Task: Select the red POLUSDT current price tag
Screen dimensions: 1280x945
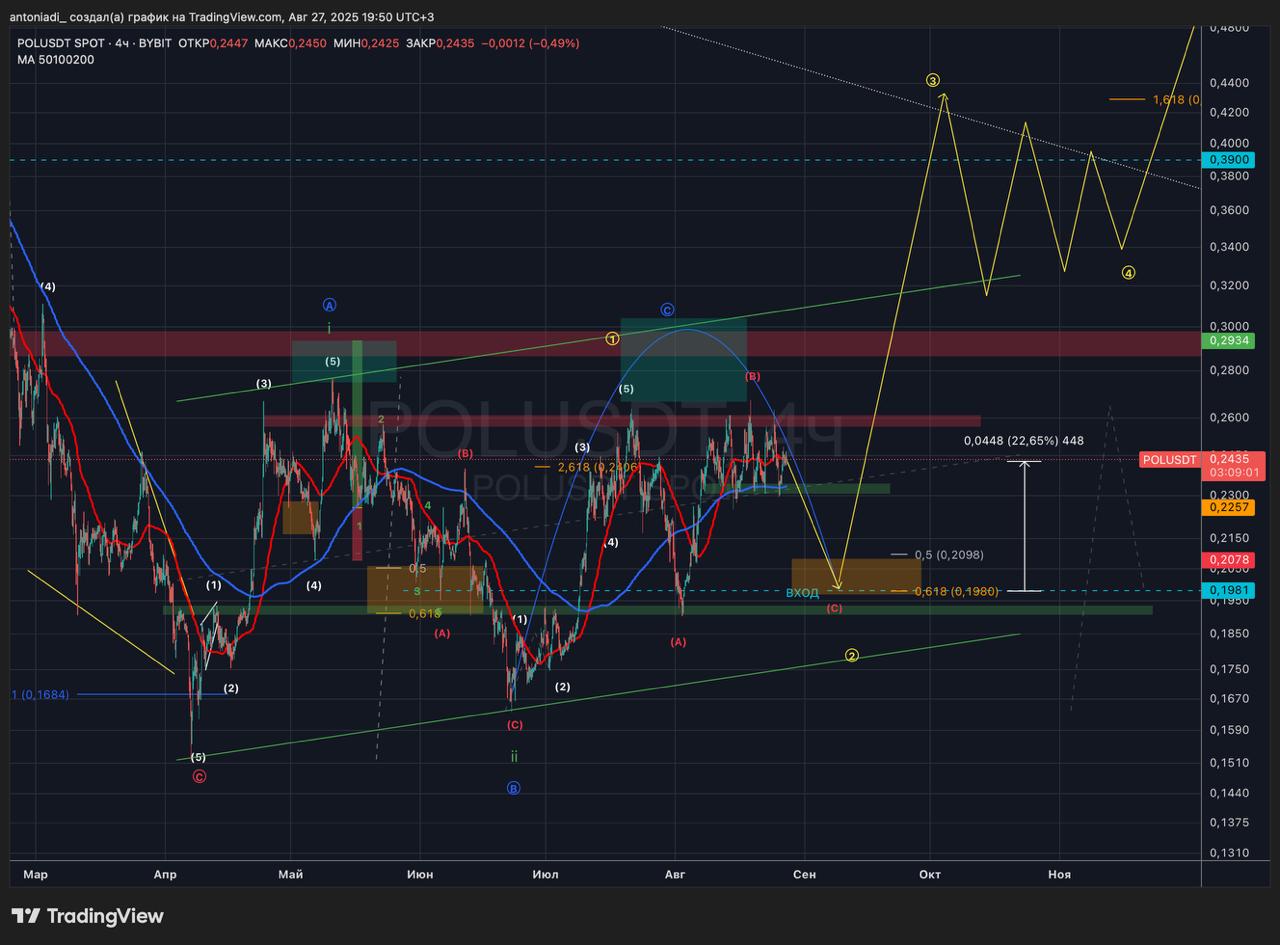Action: click(x=1169, y=459)
